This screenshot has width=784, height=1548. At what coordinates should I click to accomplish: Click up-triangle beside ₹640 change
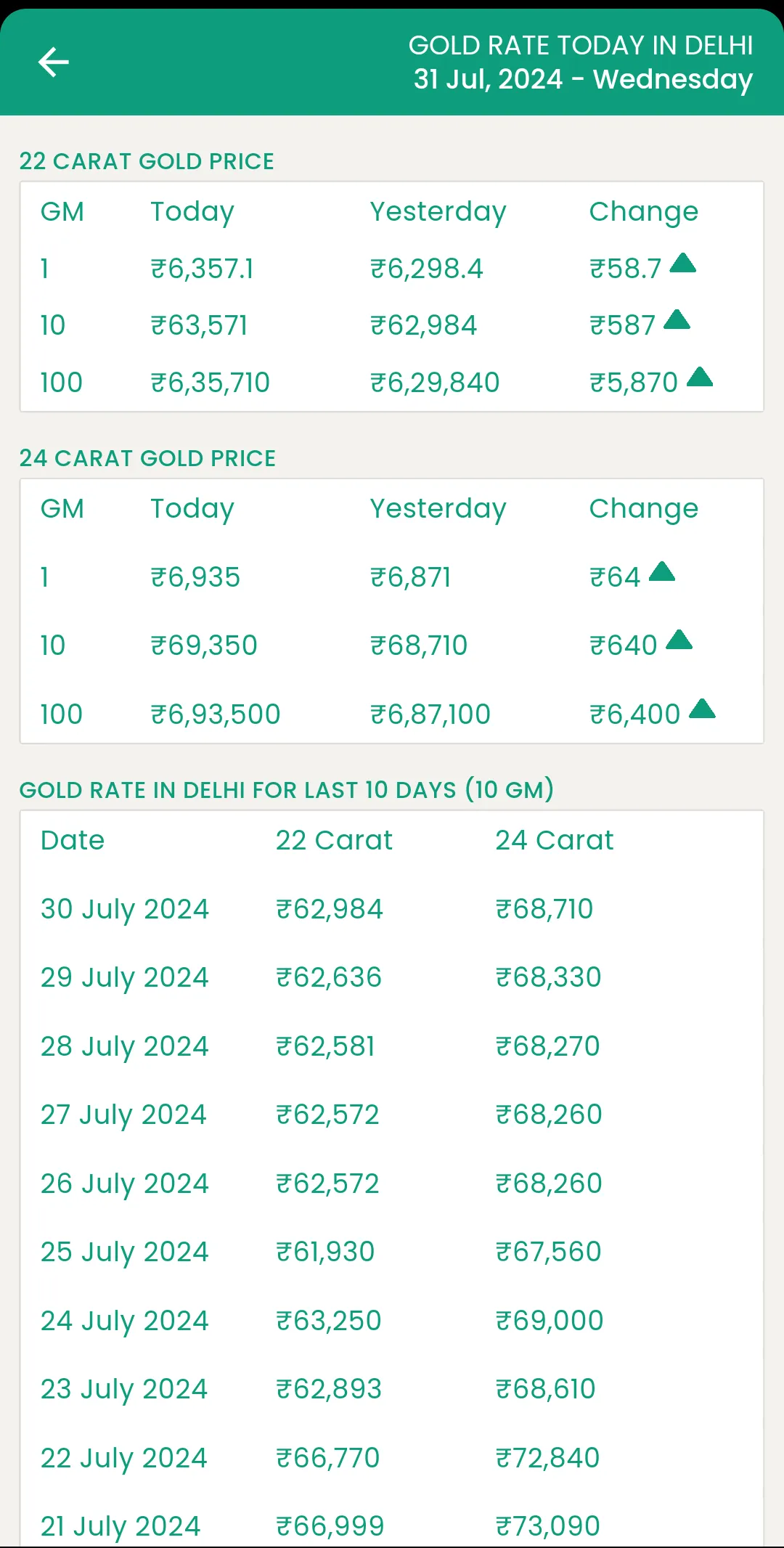pos(679,639)
